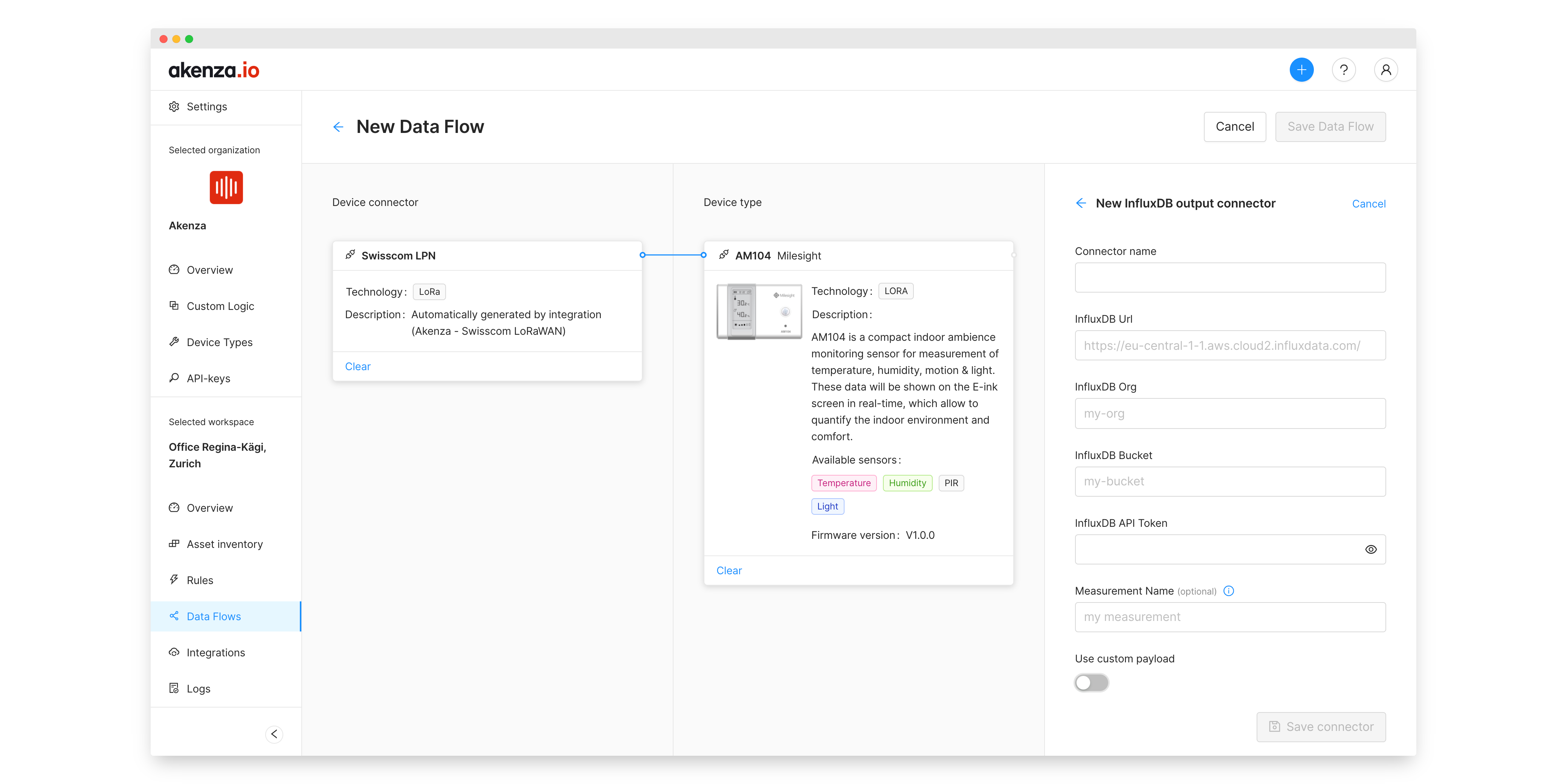This screenshot has height=784, width=1567.
Task: Click the Device Types wrench icon
Action: tap(174, 342)
